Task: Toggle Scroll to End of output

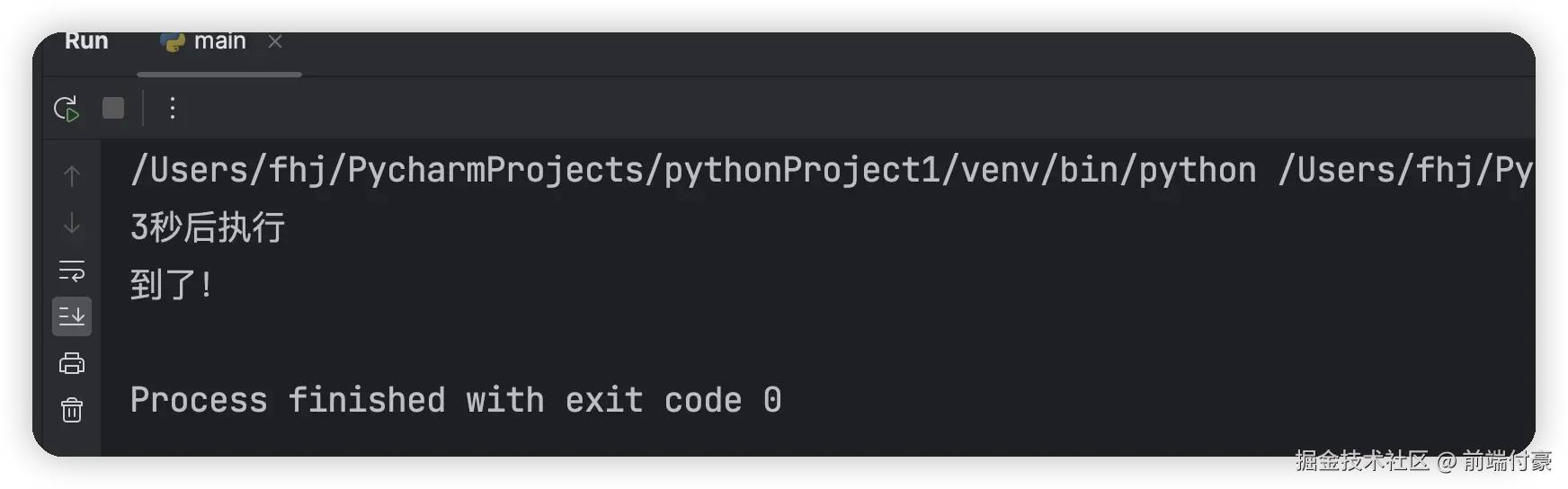Action: 72,316
